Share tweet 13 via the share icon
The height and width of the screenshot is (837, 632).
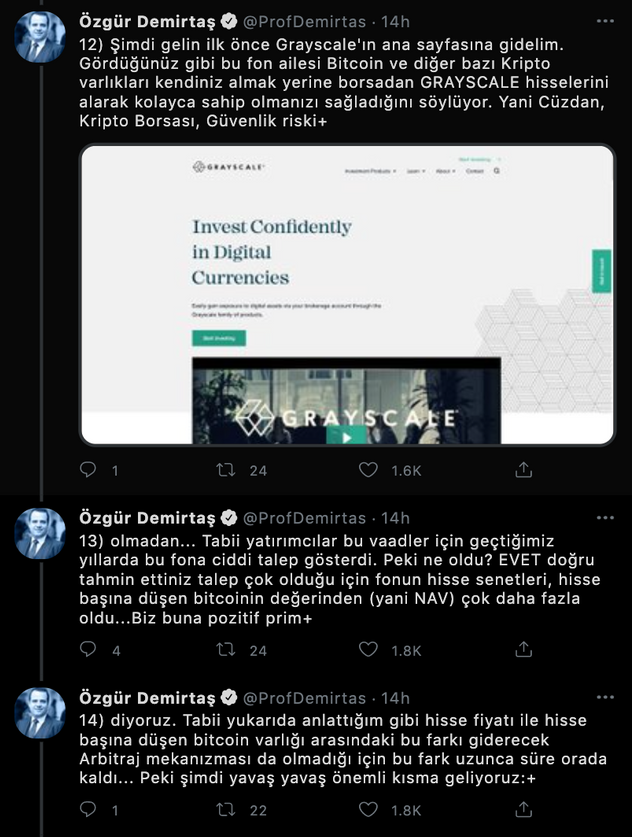pos(522,649)
